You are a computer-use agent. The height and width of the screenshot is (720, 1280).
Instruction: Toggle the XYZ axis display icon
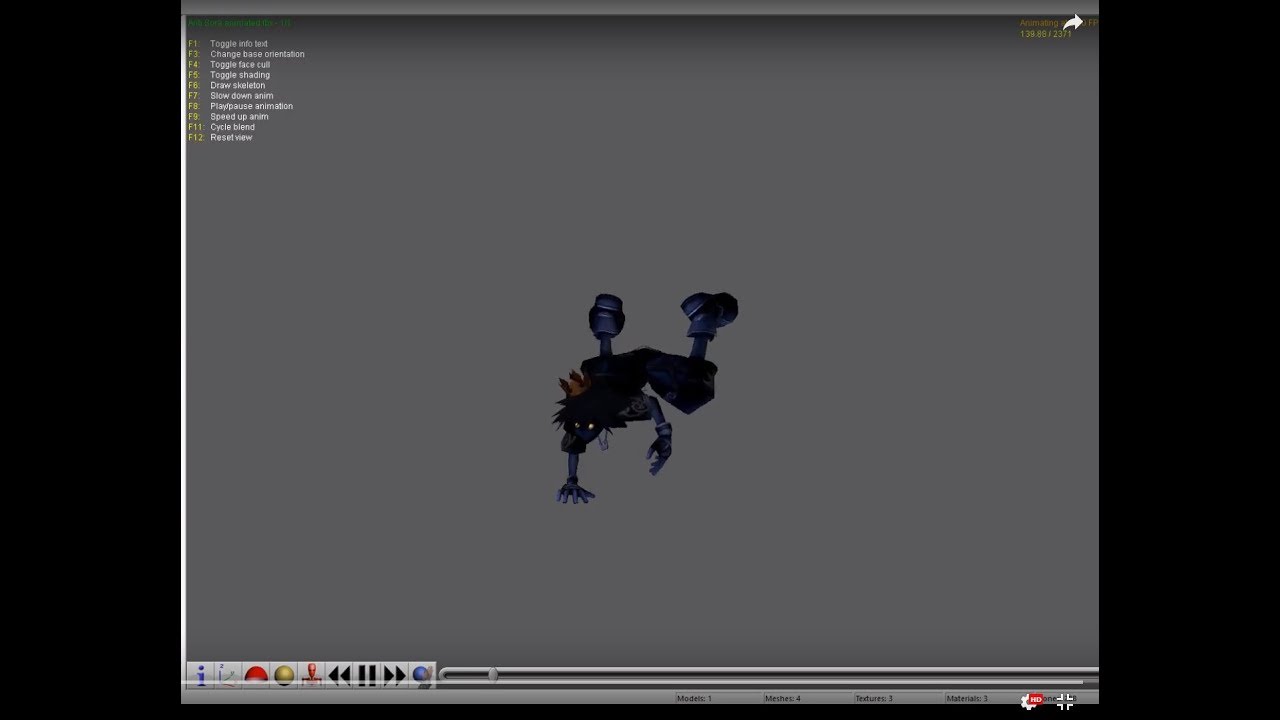point(228,675)
